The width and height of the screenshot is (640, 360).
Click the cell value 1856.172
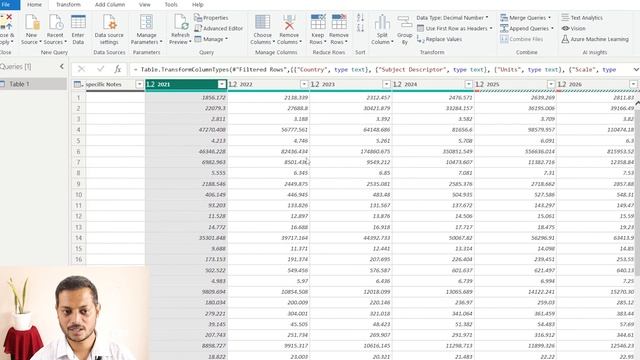point(213,98)
